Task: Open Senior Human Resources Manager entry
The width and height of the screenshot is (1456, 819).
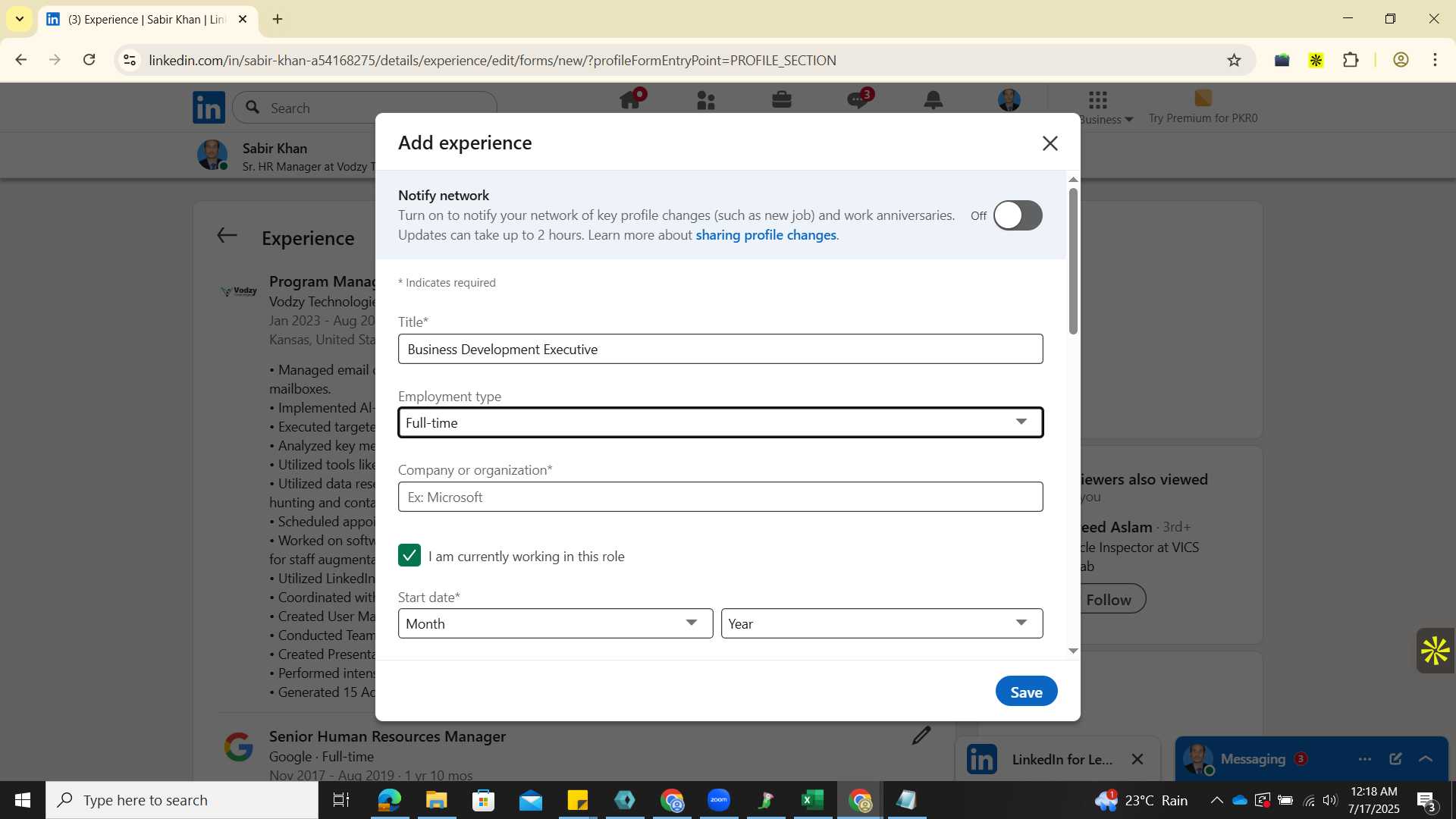Action: 387,736
